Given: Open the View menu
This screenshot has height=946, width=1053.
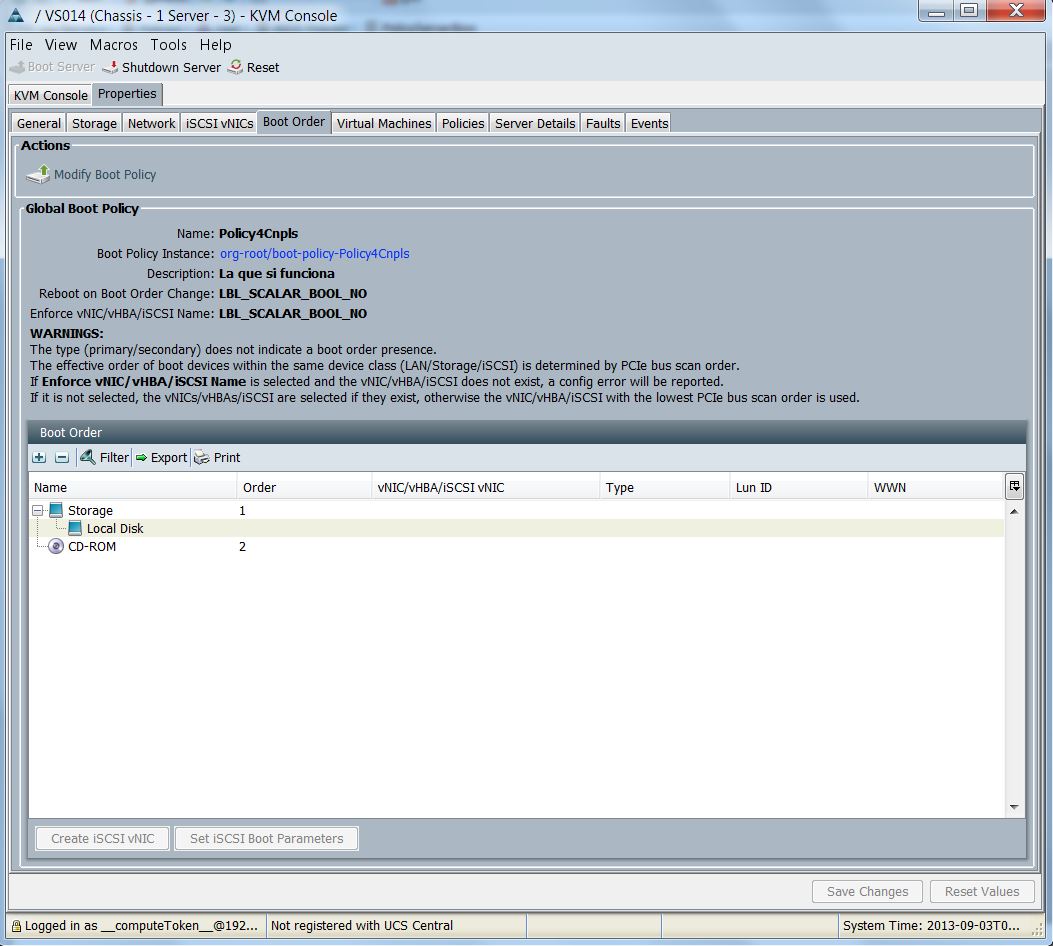Looking at the screenshot, I should pyautogui.click(x=61, y=45).
